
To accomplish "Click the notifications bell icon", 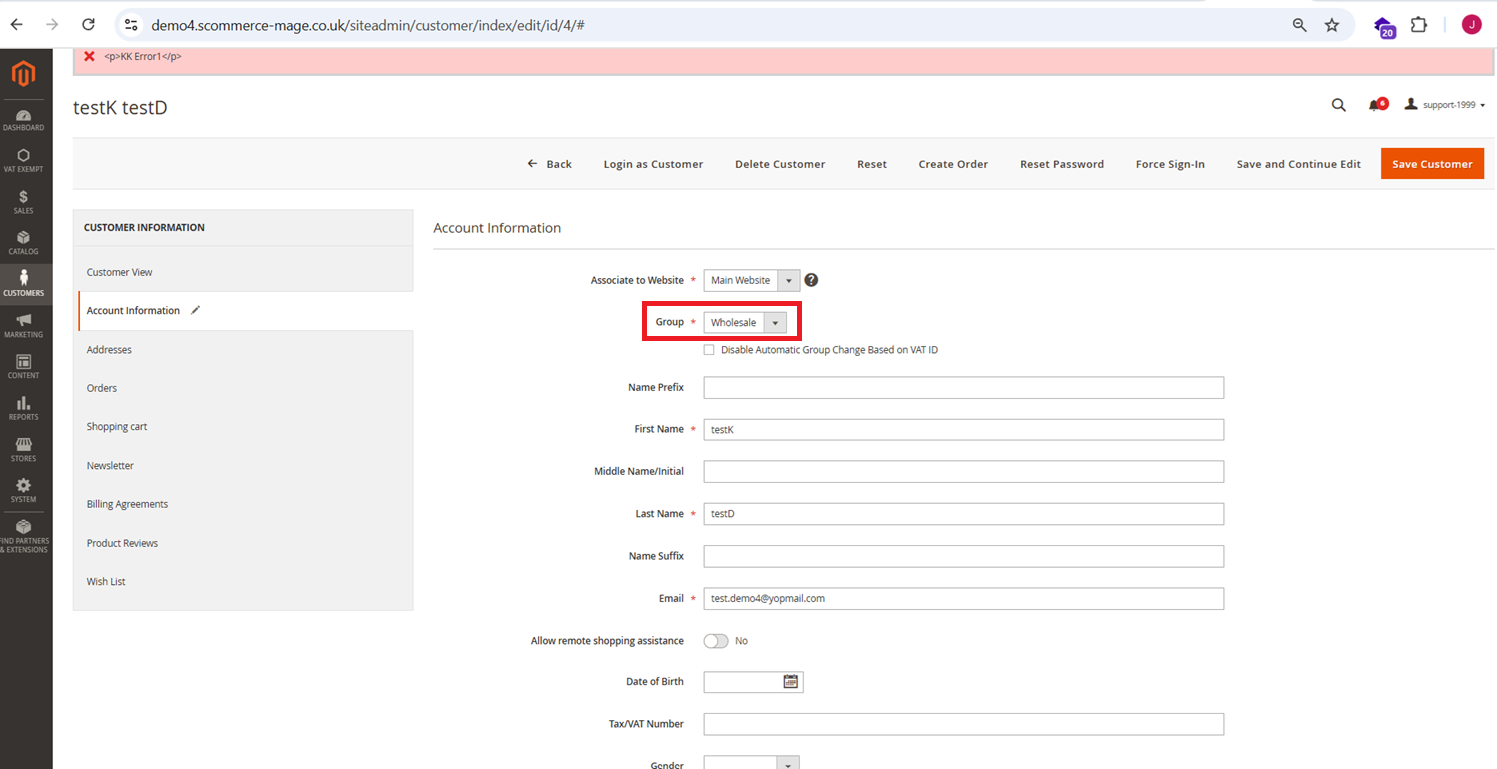I will coord(1376,105).
